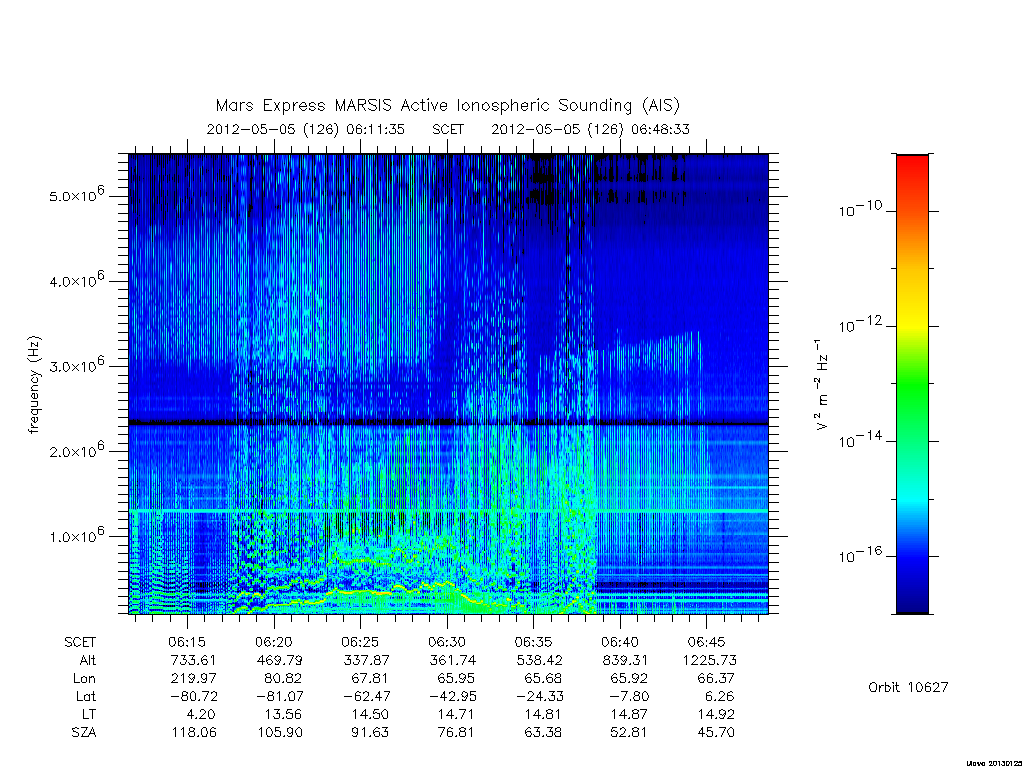Click local time value '14.71'
1024x768 pixels.
pyautogui.click(x=456, y=714)
